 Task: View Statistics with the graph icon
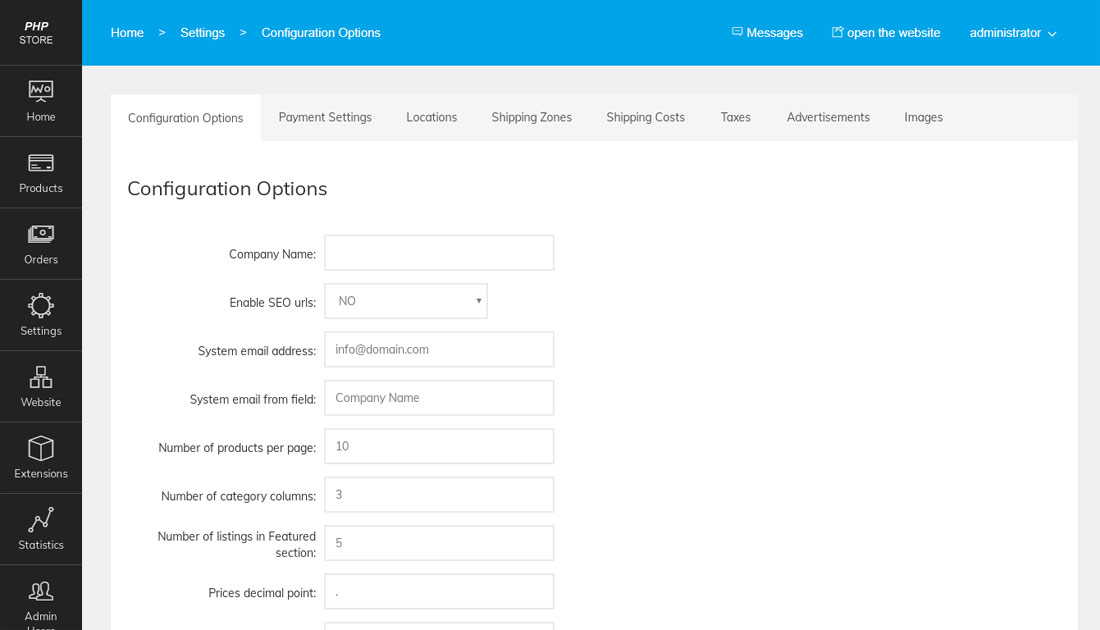(x=40, y=528)
